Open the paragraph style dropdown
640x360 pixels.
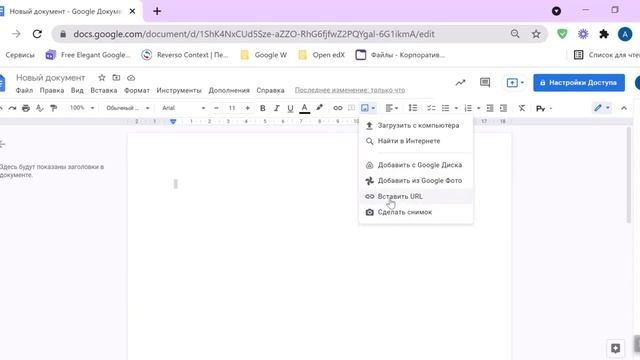[x=127, y=108]
